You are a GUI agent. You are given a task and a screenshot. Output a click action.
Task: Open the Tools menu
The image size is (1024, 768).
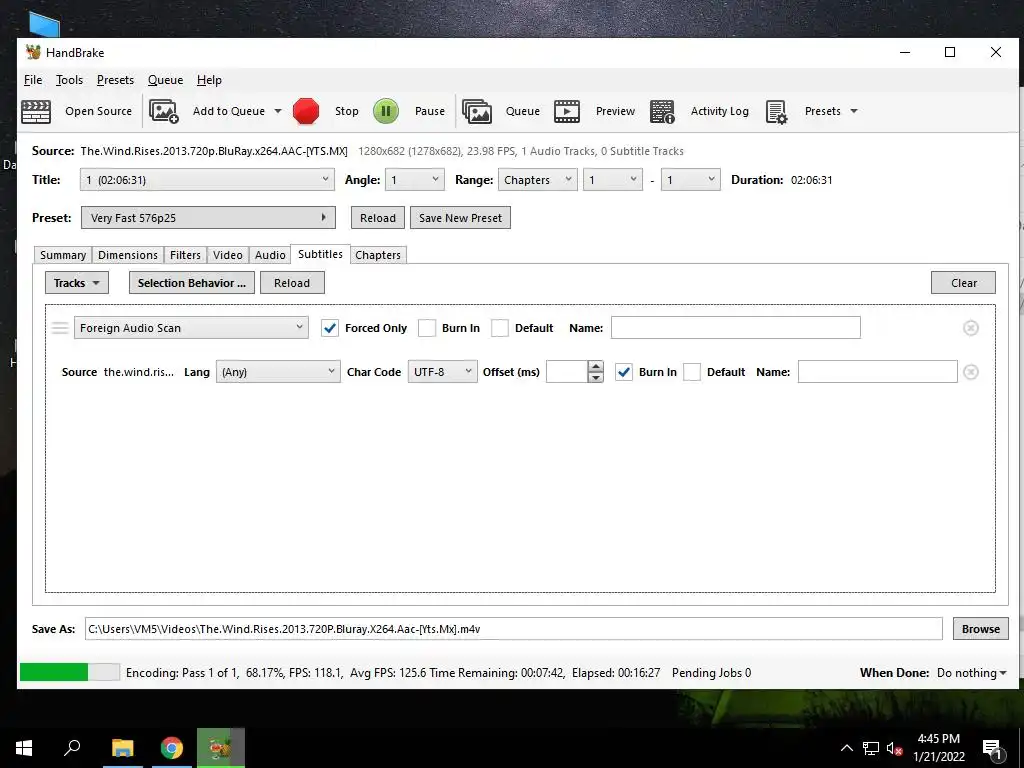click(x=69, y=80)
